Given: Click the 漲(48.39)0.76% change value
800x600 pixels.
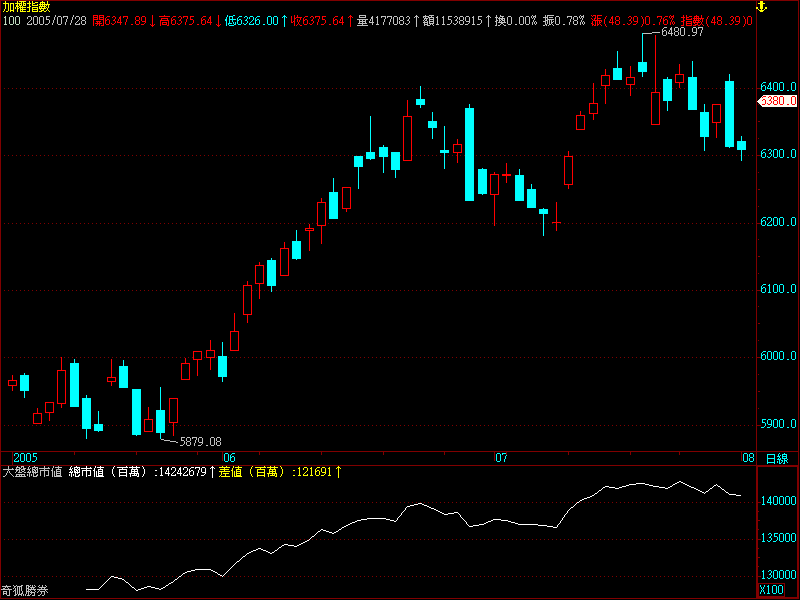Looking at the screenshot, I should (633, 21).
